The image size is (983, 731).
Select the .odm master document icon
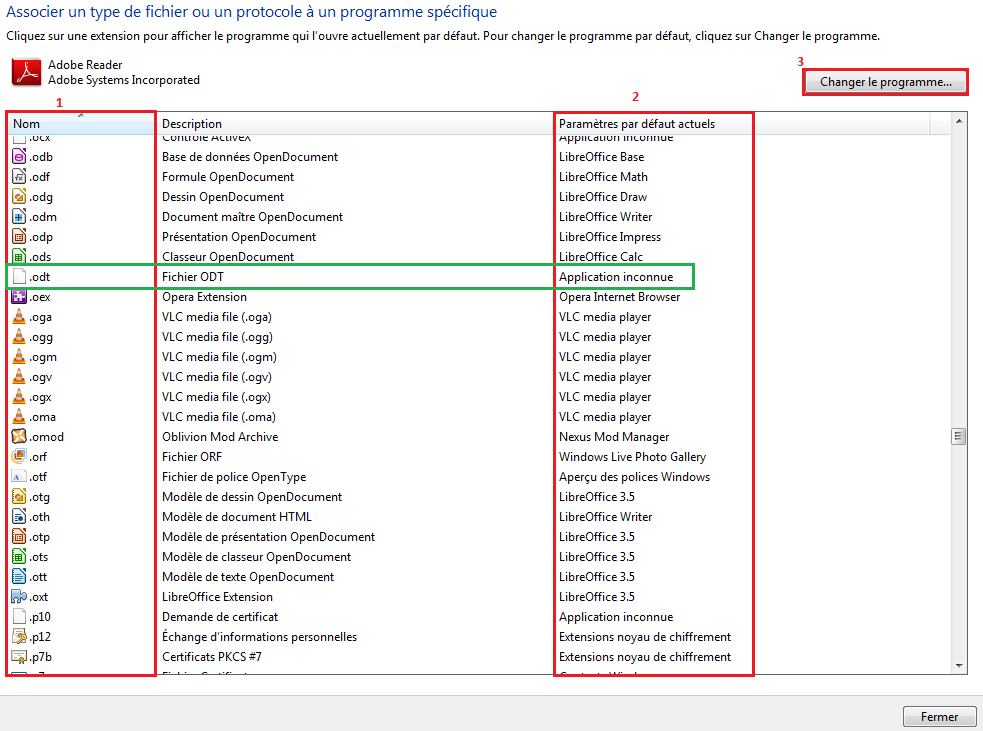point(19,217)
